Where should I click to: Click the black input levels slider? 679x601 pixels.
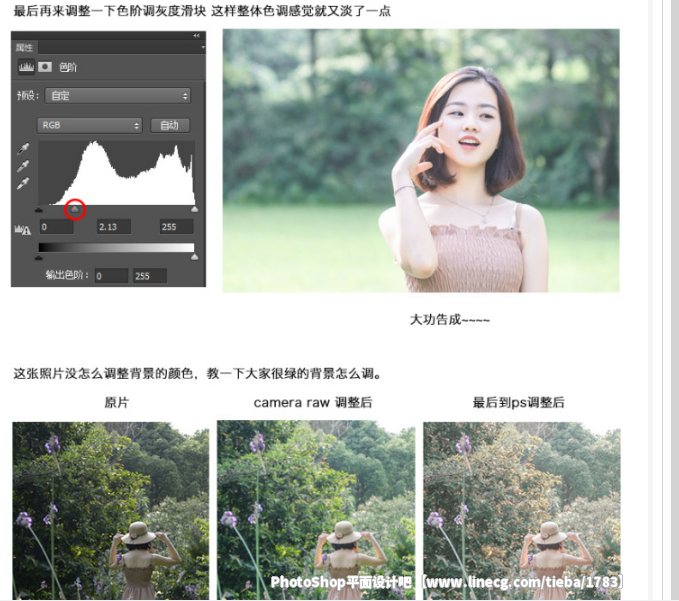(39, 210)
